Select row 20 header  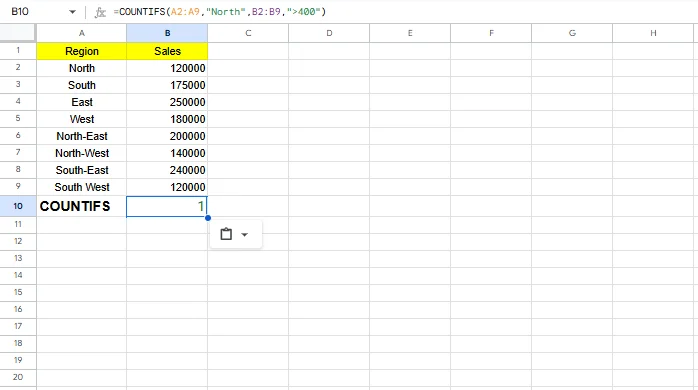[x=18, y=377]
